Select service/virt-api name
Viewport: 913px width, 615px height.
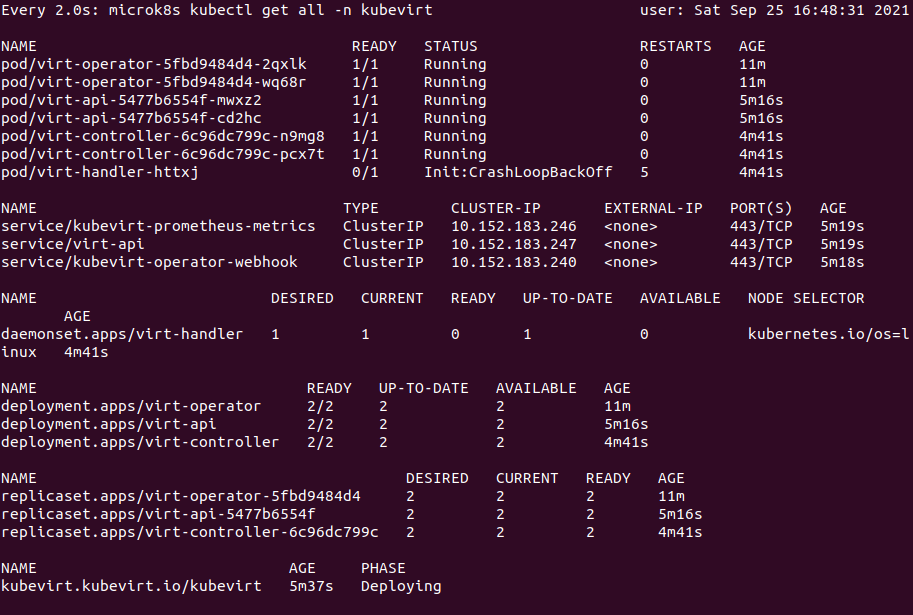click(x=73, y=245)
